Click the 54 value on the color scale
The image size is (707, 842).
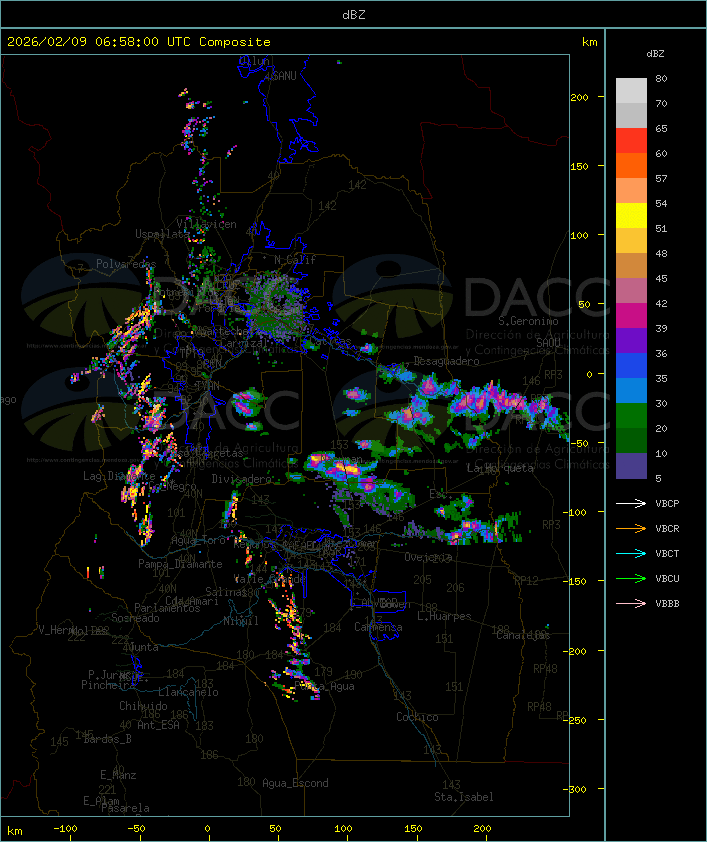pyautogui.click(x=661, y=204)
